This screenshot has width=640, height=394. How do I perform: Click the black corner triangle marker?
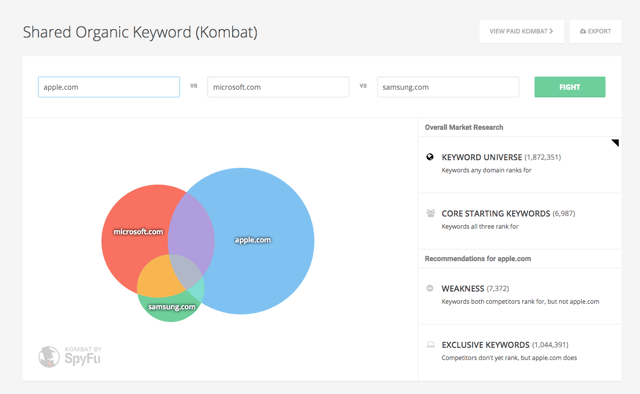[x=616, y=142]
